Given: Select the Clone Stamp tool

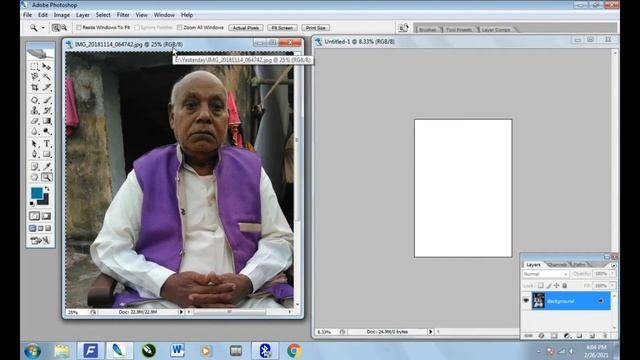Looking at the screenshot, I should pos(35,110).
